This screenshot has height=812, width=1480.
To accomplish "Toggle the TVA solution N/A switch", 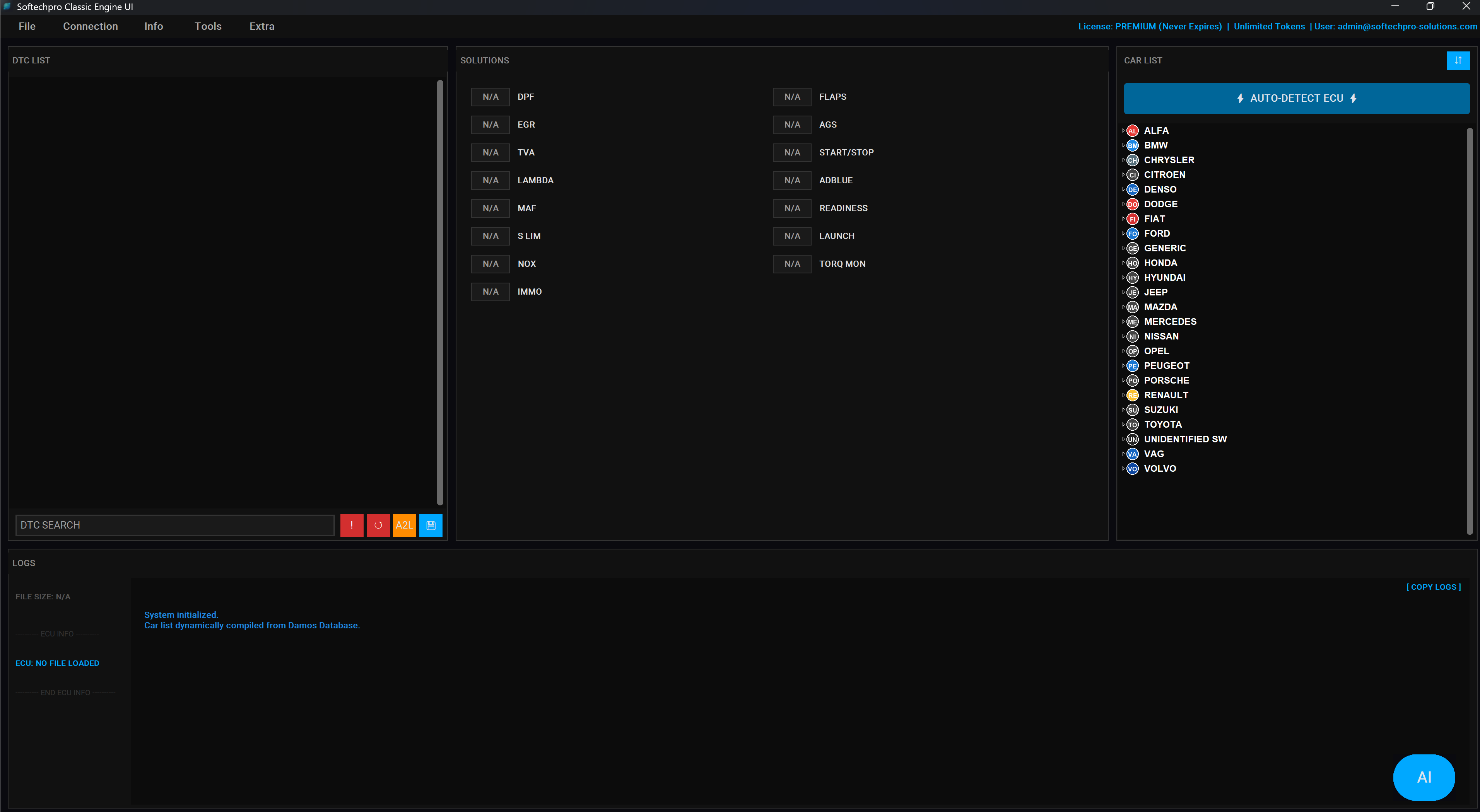I will pyautogui.click(x=490, y=152).
